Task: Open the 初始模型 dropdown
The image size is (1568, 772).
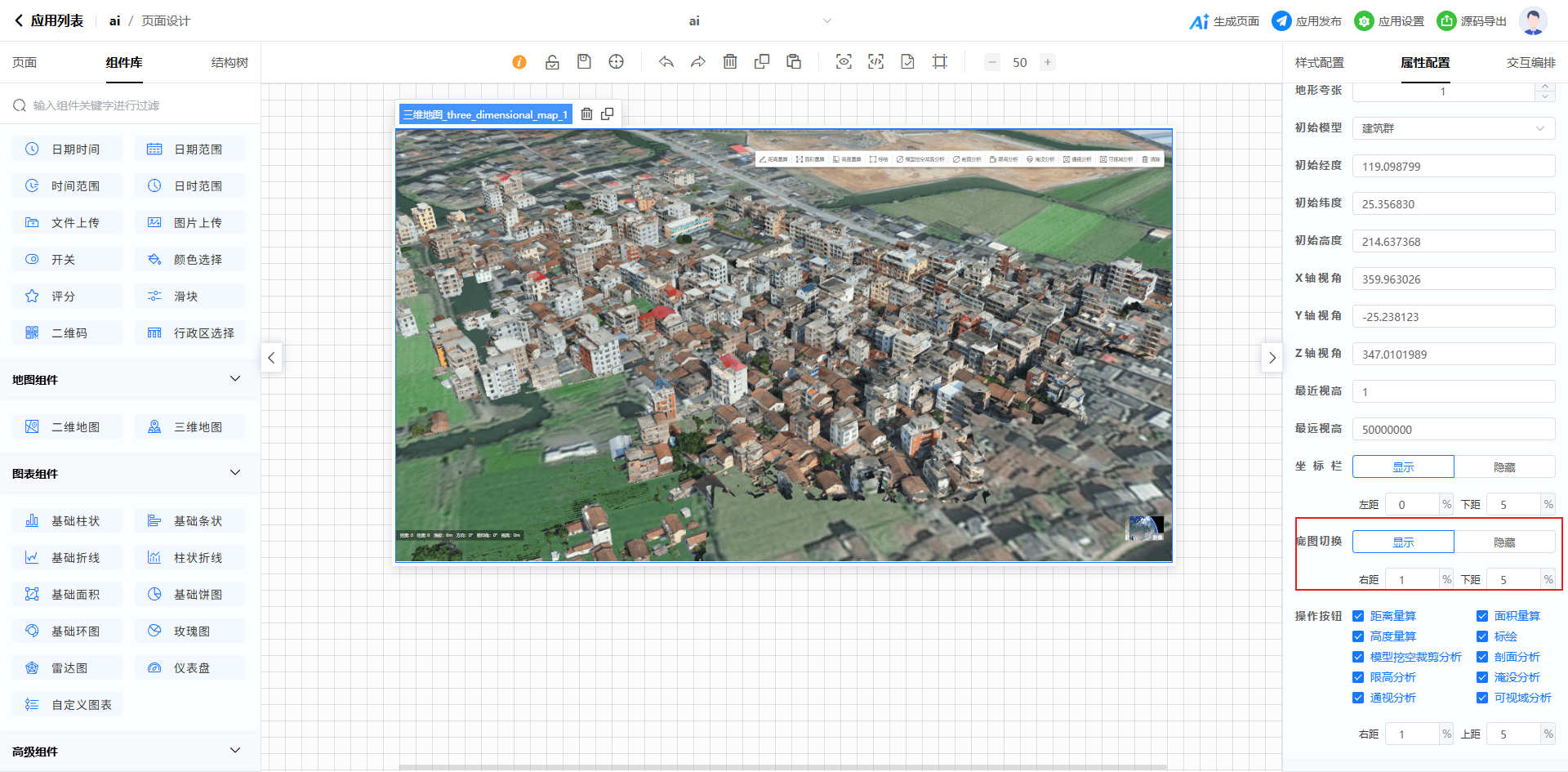Action: 1453,128
